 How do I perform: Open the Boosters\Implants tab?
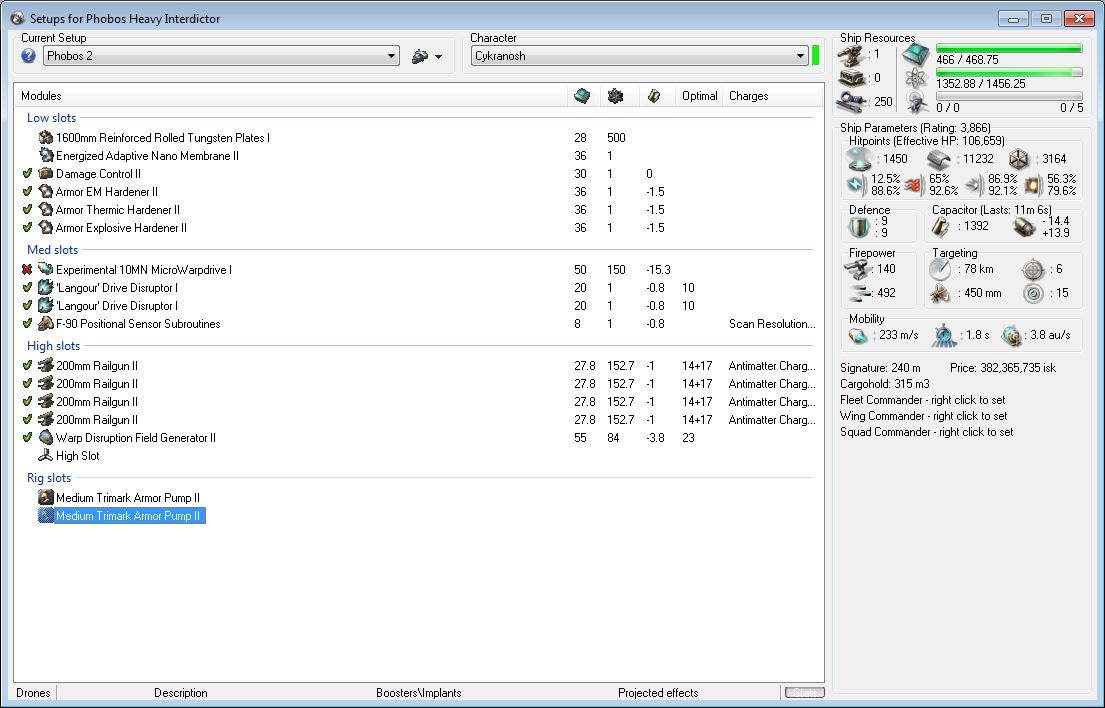[x=419, y=693]
